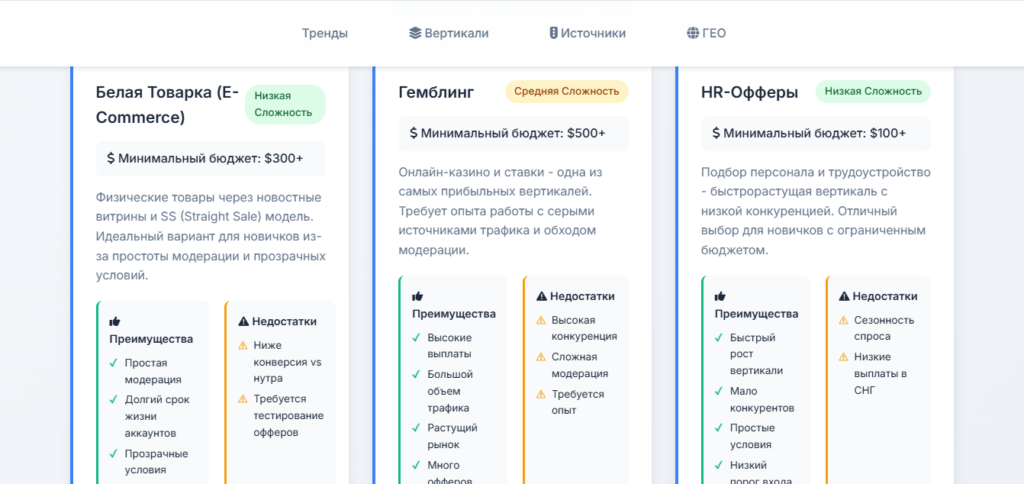The height and width of the screenshot is (484, 1024).
Task: Click the HR-Офферы Низкая Сложность green badge
Action: (x=873, y=92)
